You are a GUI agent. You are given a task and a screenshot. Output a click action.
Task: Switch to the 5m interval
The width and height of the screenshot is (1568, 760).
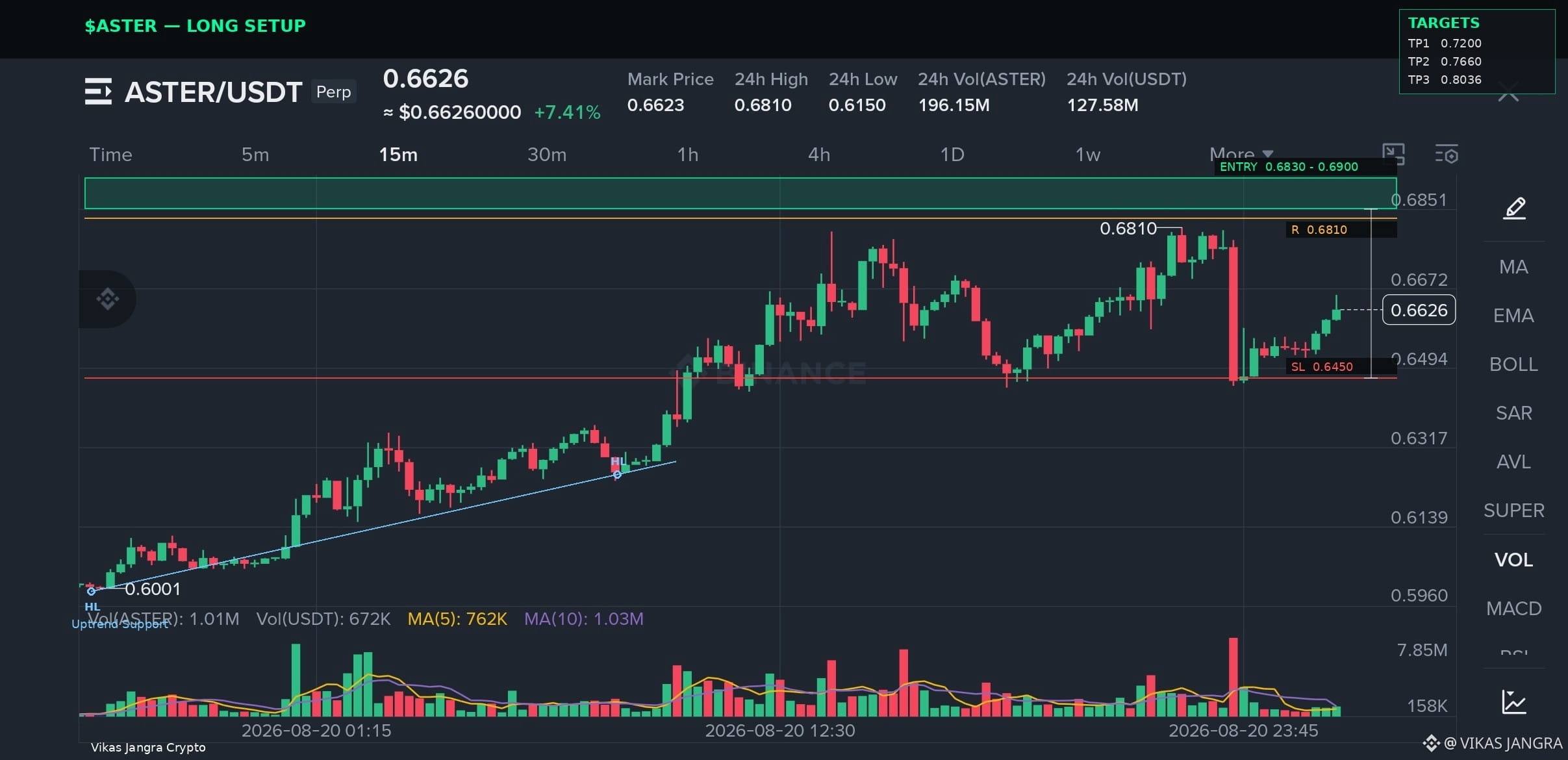point(255,155)
